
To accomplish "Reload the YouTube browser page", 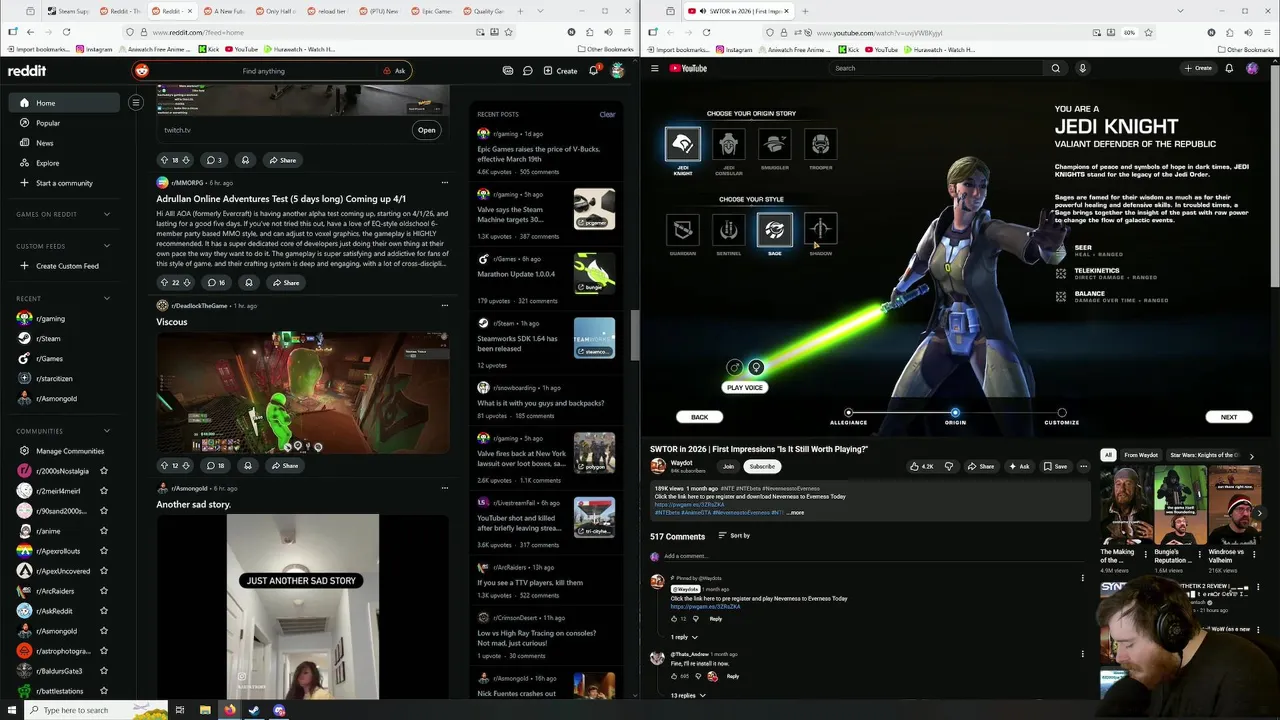I will [x=706, y=32].
